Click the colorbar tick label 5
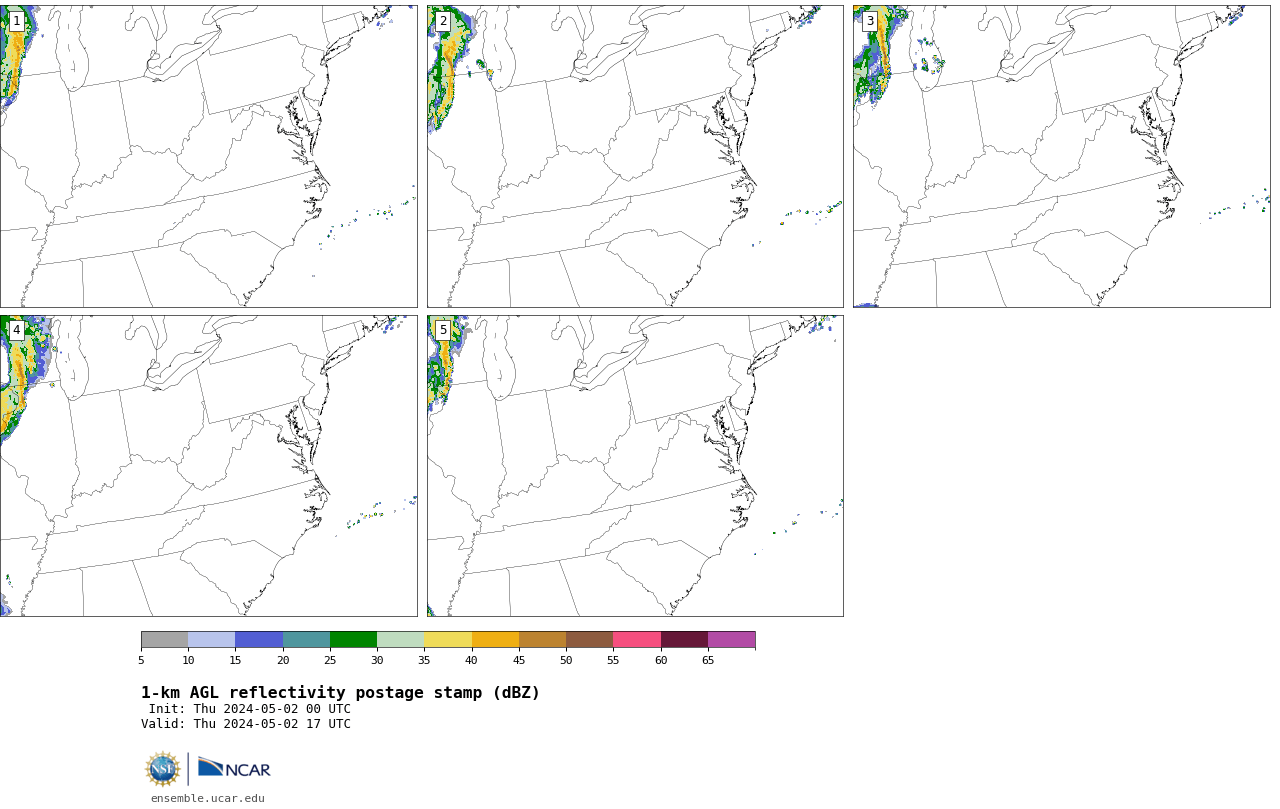1280x809 pixels. pyautogui.click(x=141, y=660)
